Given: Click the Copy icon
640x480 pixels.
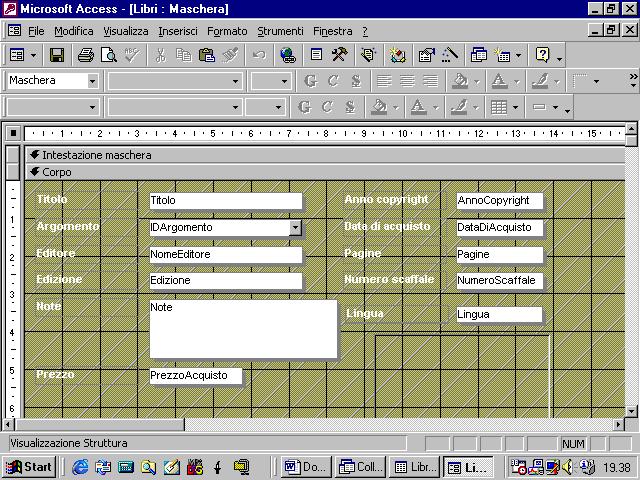Looking at the screenshot, I should pos(184,55).
